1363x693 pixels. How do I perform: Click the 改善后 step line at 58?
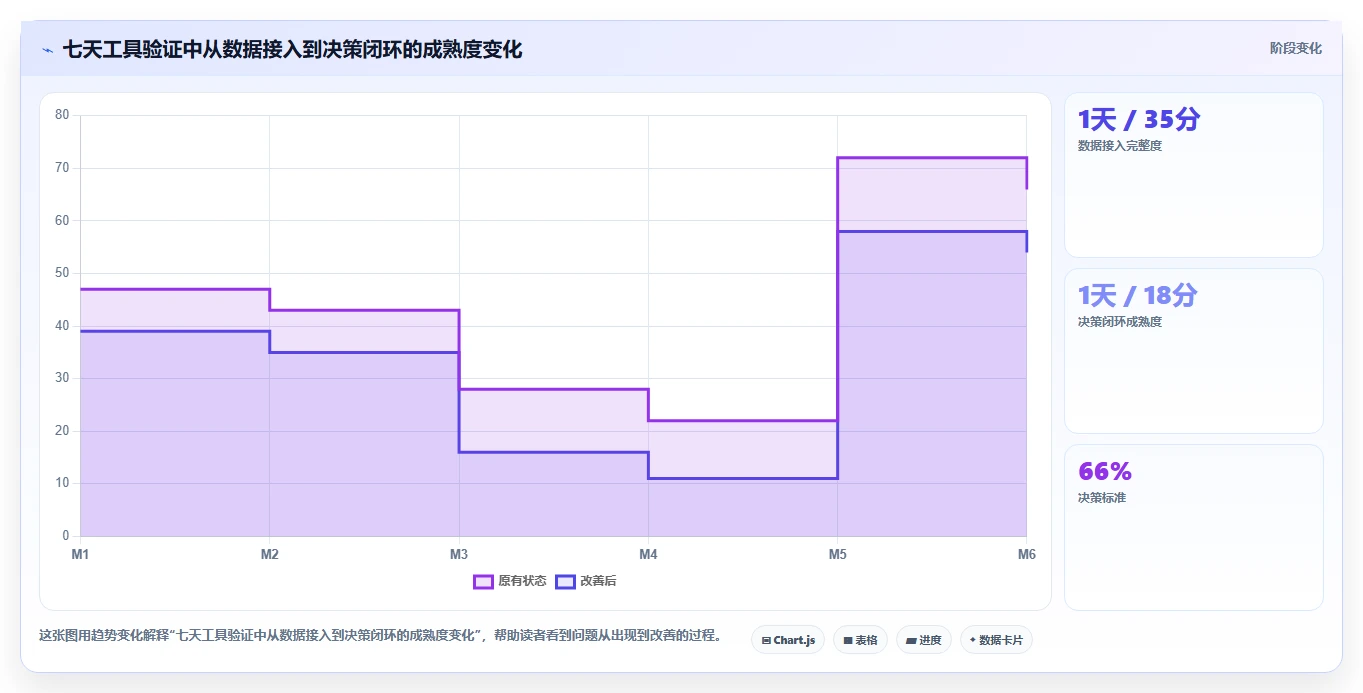pos(932,232)
